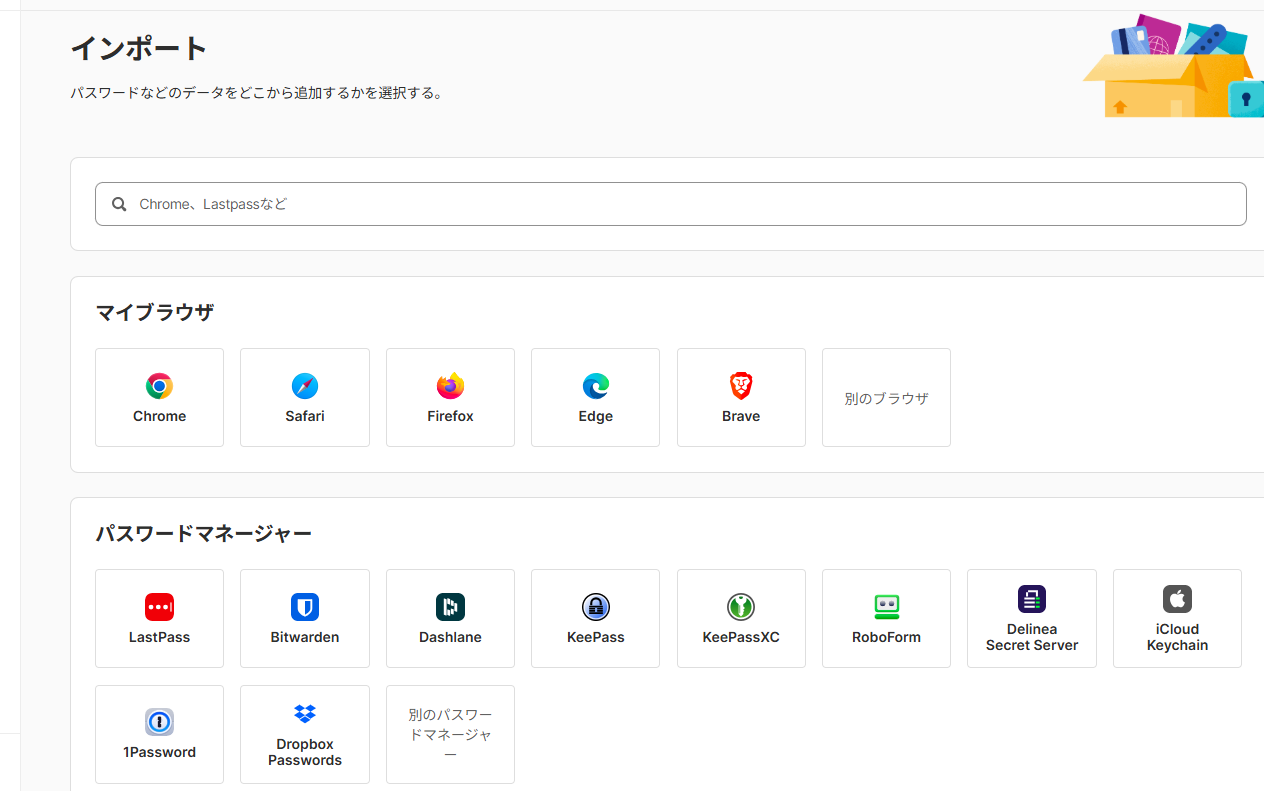Open 別のパスワードマネージャー option
This screenshot has height=791, width=1264.
click(450, 734)
